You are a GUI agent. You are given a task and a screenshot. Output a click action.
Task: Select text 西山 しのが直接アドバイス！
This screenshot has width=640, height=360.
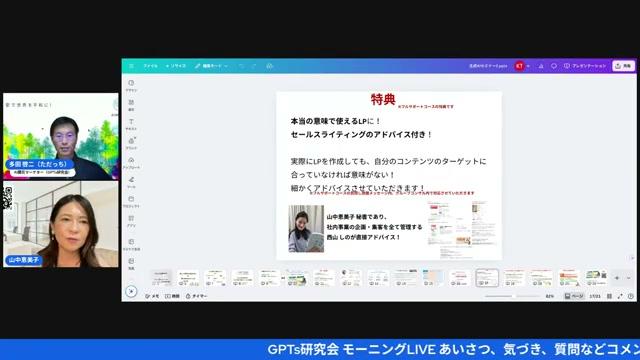click(x=363, y=237)
